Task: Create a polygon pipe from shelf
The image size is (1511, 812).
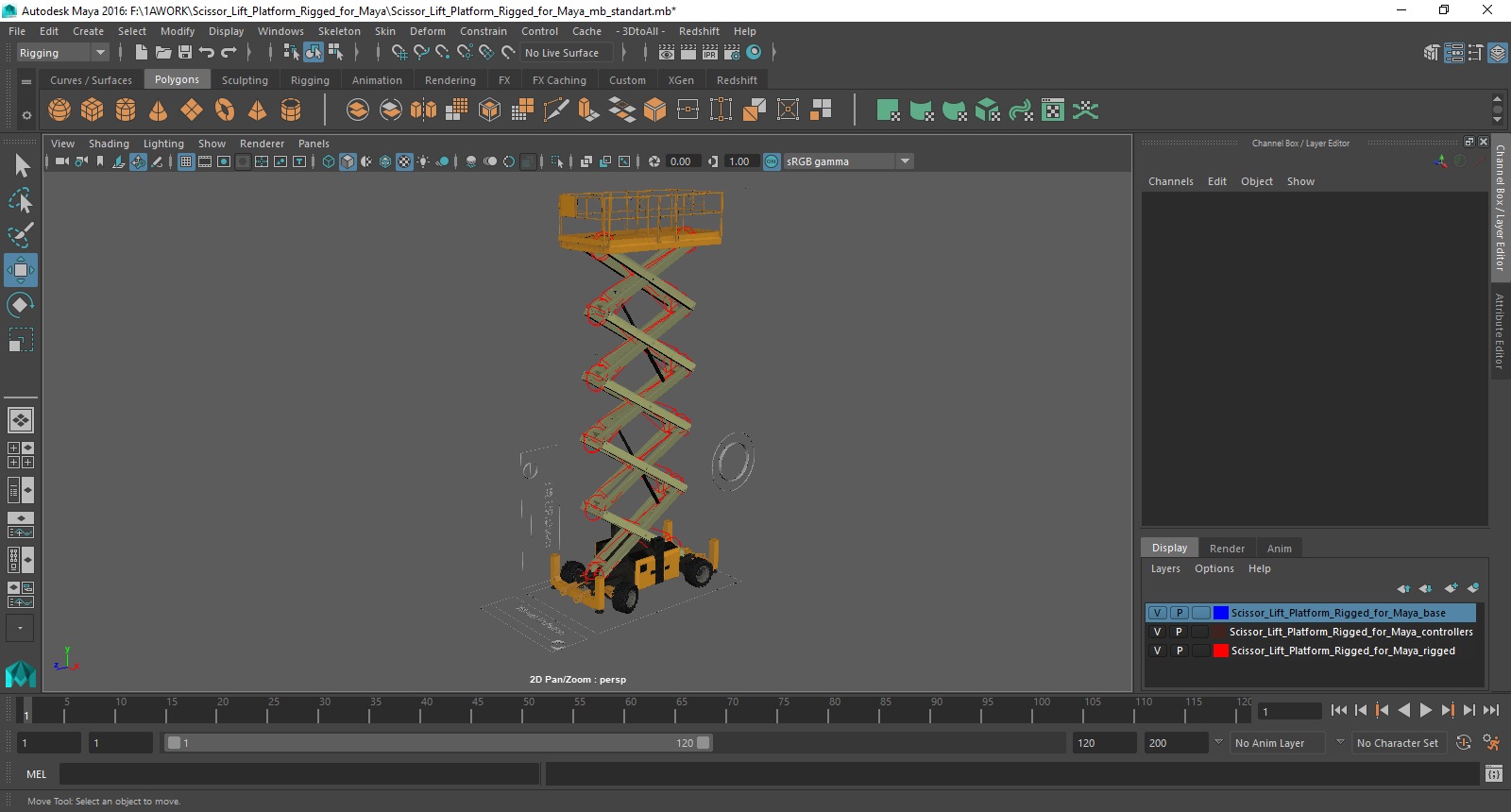Action: (291, 110)
